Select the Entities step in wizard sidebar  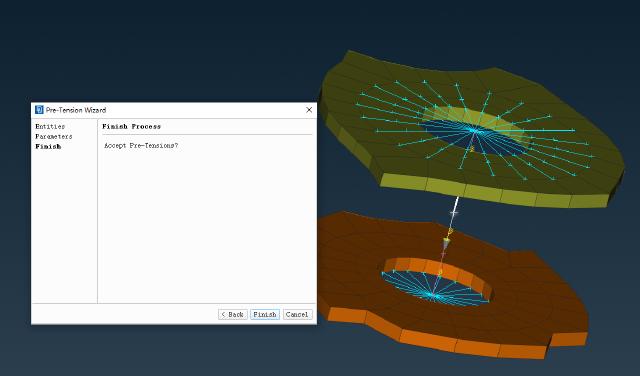50,127
